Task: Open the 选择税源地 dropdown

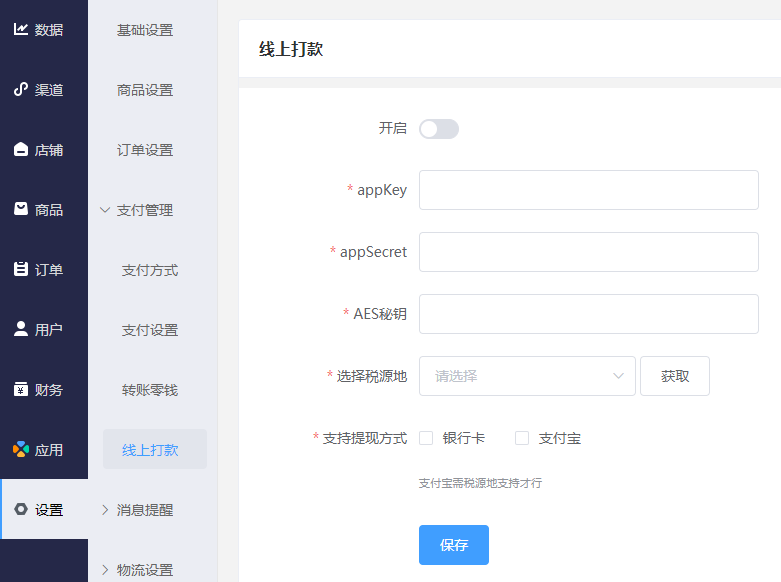Action: pos(527,376)
